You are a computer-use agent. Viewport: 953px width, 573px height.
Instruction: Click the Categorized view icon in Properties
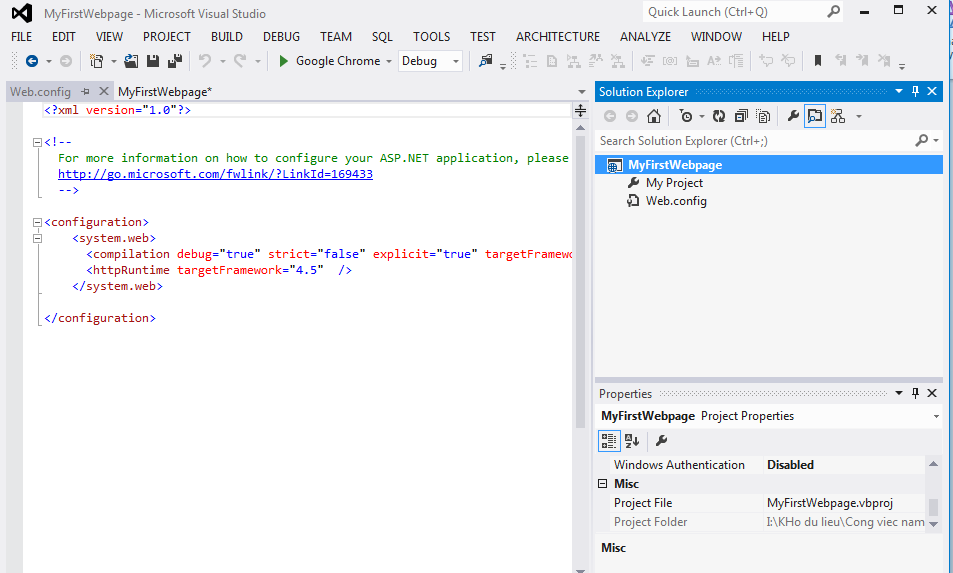609,441
